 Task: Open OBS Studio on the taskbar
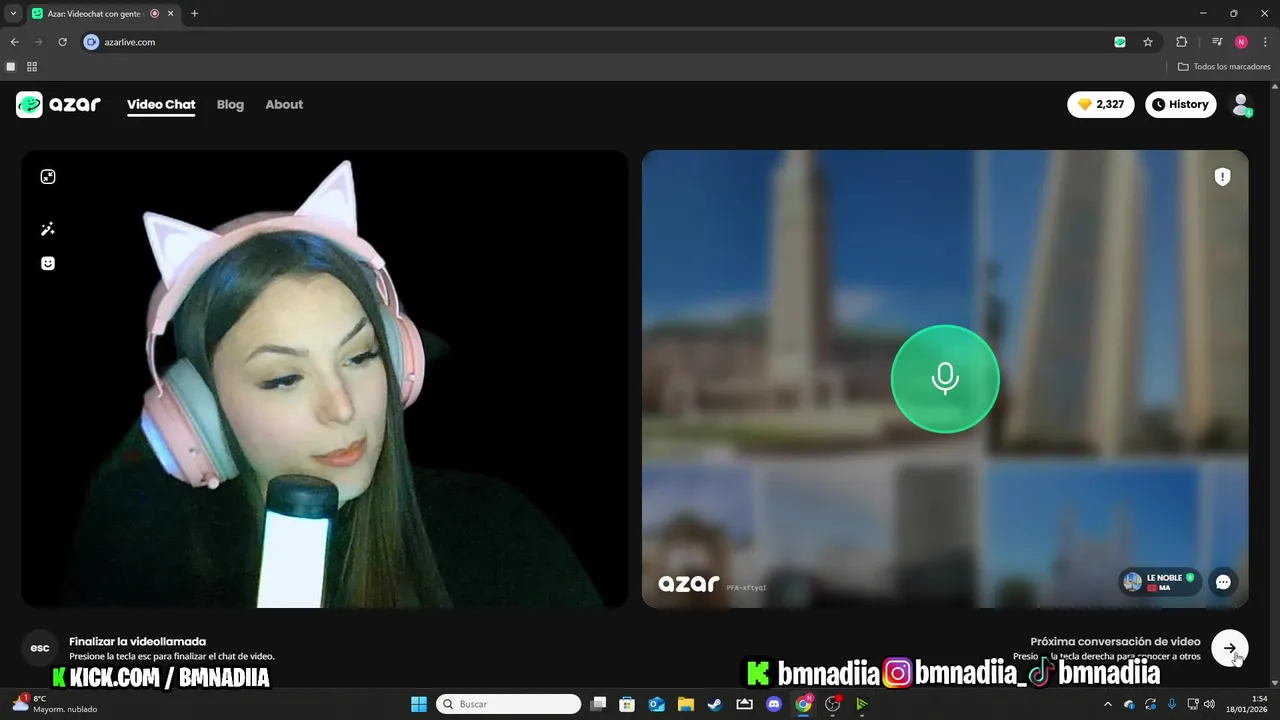(x=832, y=704)
